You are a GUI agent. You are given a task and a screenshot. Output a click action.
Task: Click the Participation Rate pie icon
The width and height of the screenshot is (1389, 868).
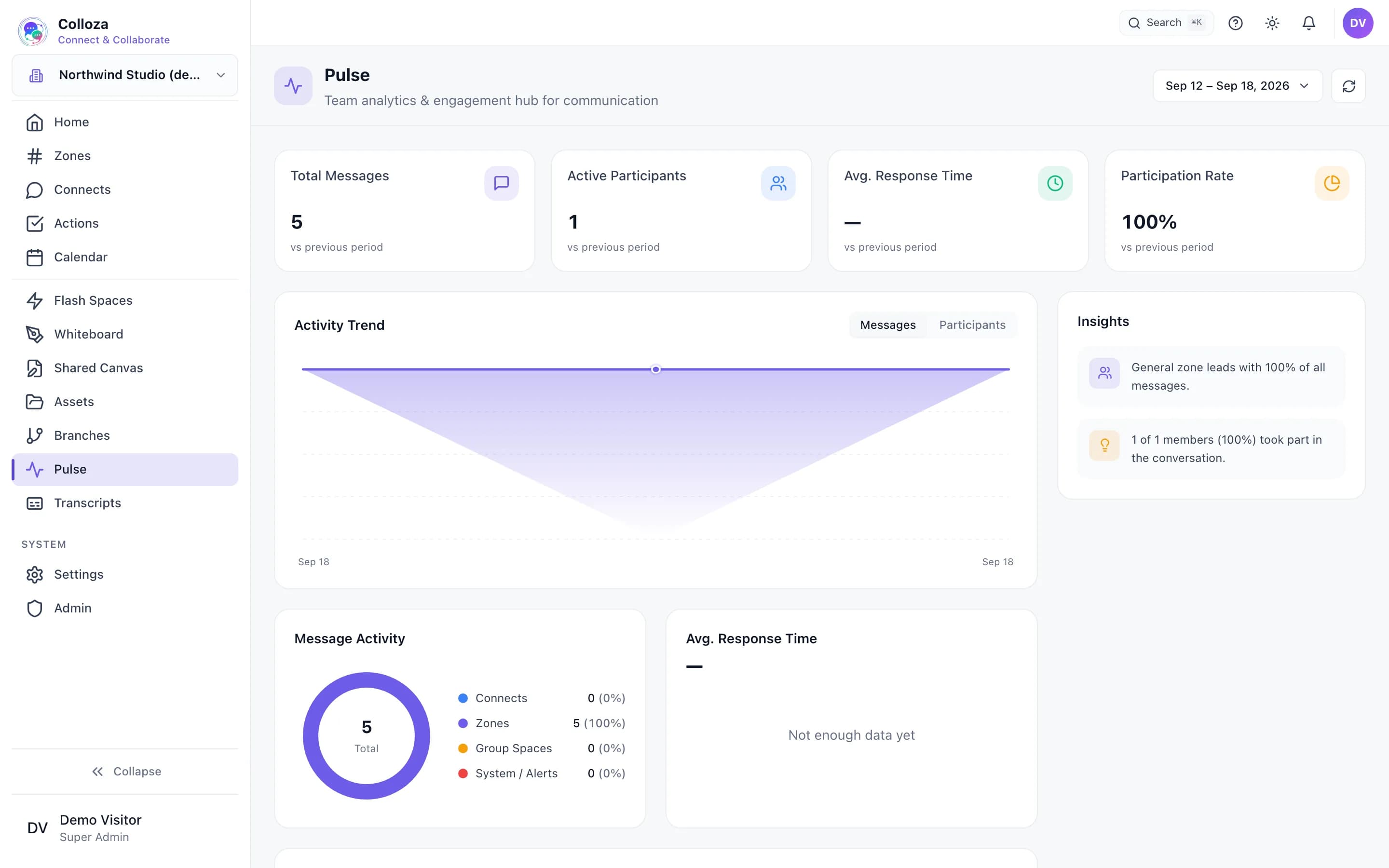coord(1332,183)
